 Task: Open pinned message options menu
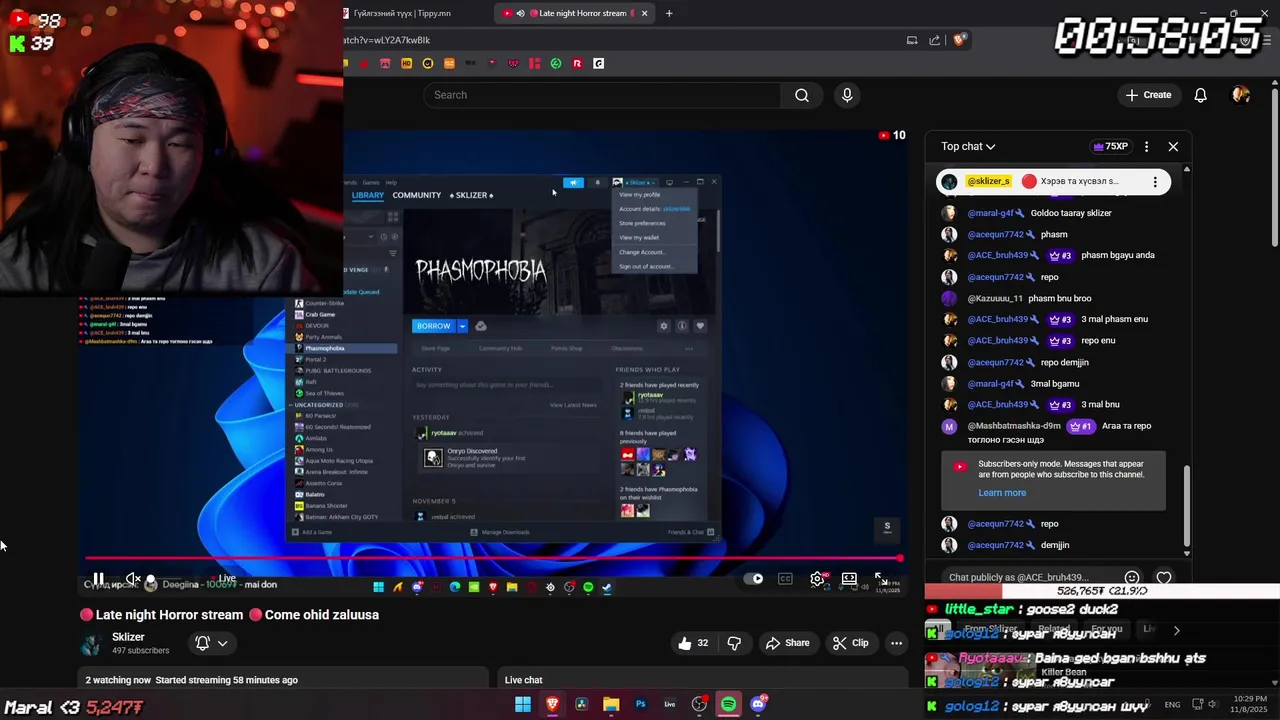[1155, 182]
